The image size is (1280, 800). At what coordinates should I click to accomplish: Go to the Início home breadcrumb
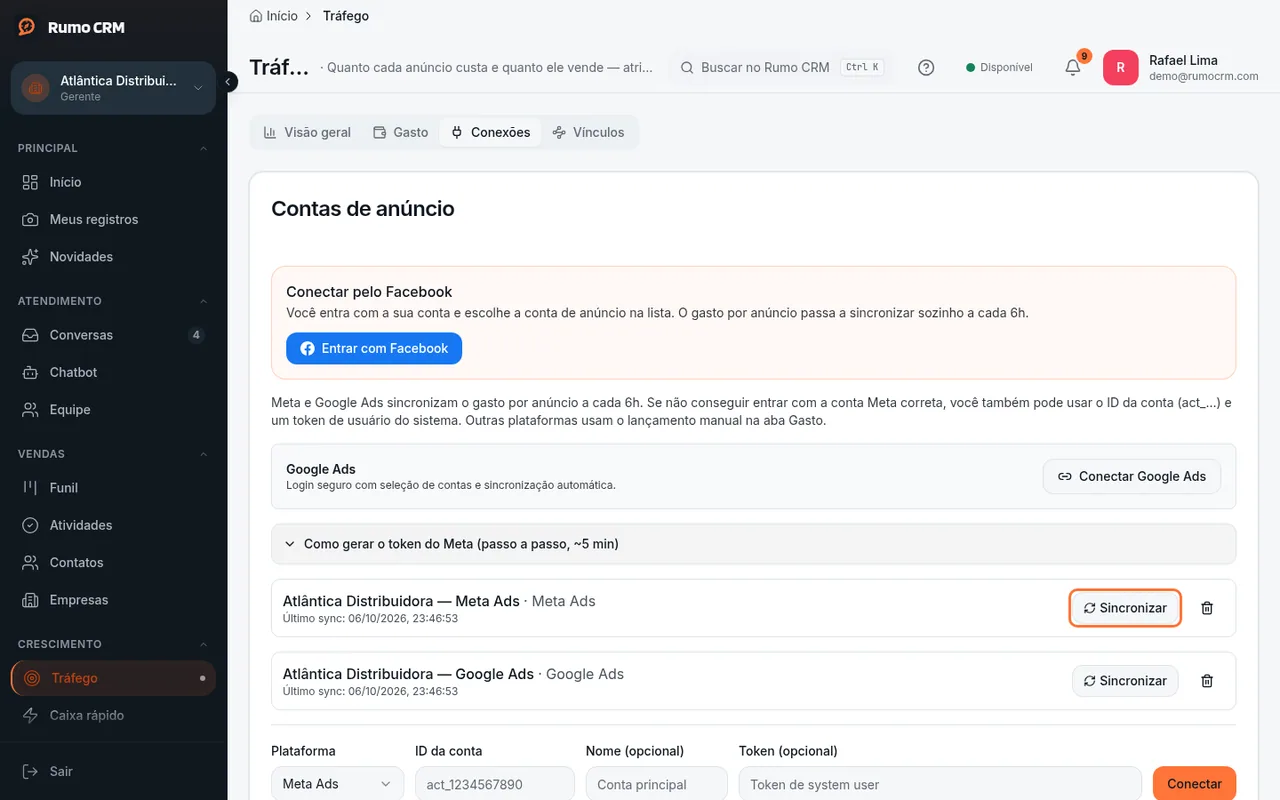tap(274, 16)
